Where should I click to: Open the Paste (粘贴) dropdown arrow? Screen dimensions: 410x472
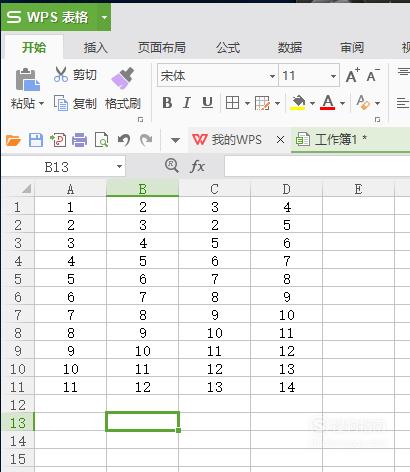(41, 104)
